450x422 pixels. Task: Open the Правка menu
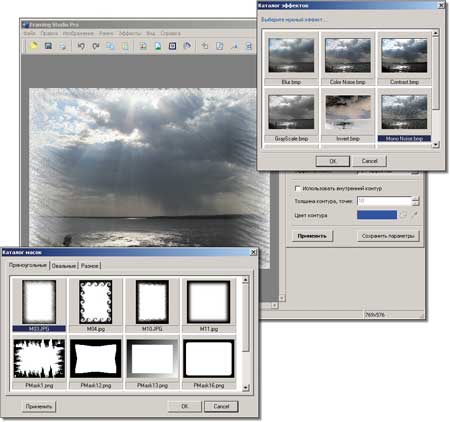pyautogui.click(x=49, y=33)
